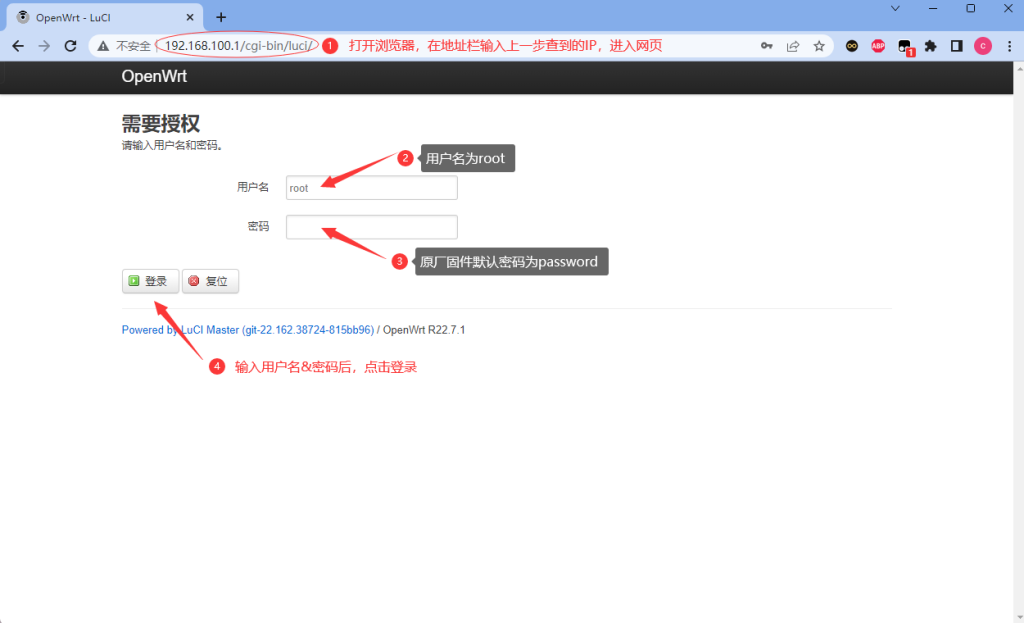Open the profile avatar labeled C

983,46
